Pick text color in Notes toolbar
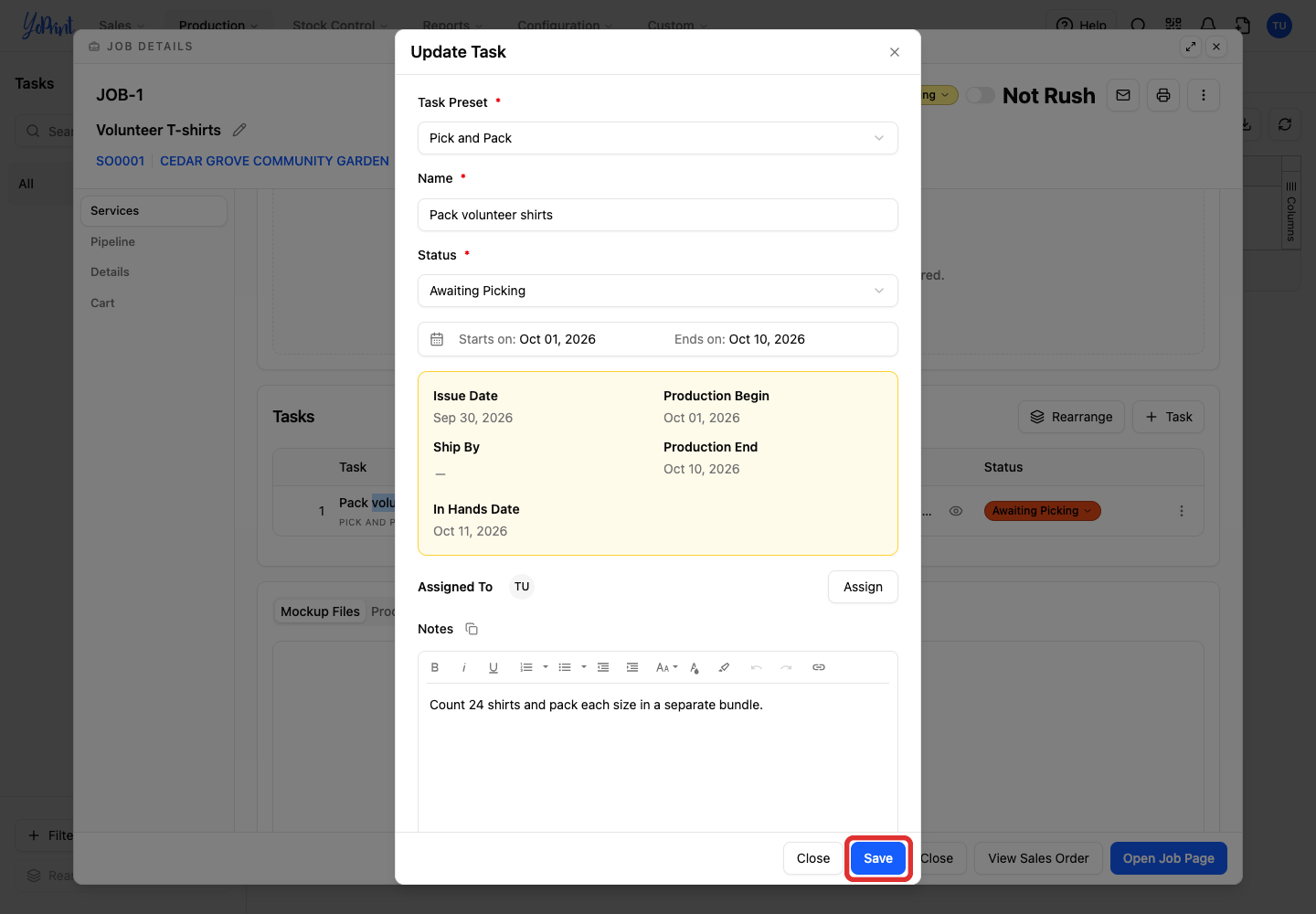The width and height of the screenshot is (1316, 914). coord(695,667)
